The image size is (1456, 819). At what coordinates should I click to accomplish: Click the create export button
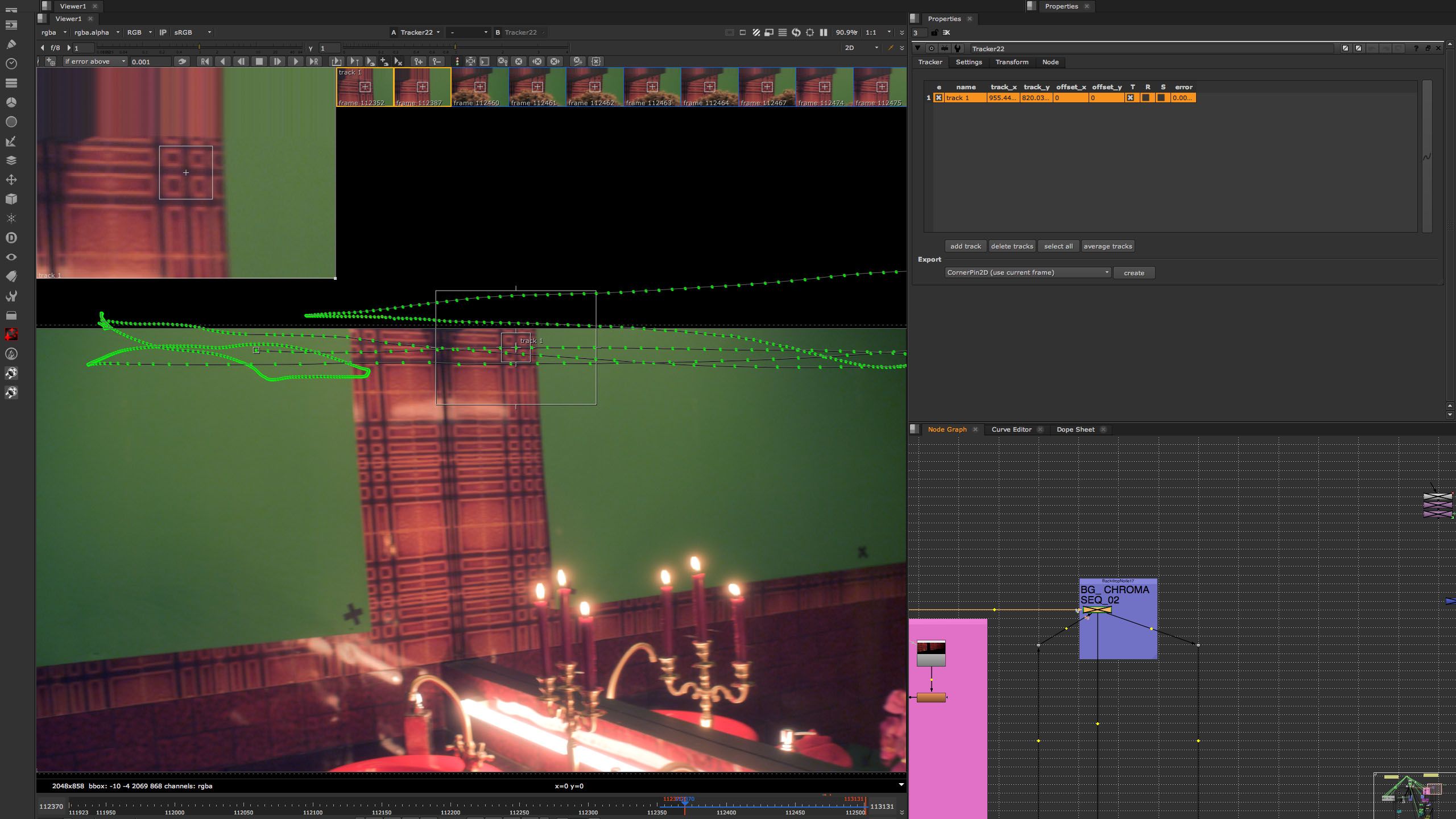coord(1134,273)
